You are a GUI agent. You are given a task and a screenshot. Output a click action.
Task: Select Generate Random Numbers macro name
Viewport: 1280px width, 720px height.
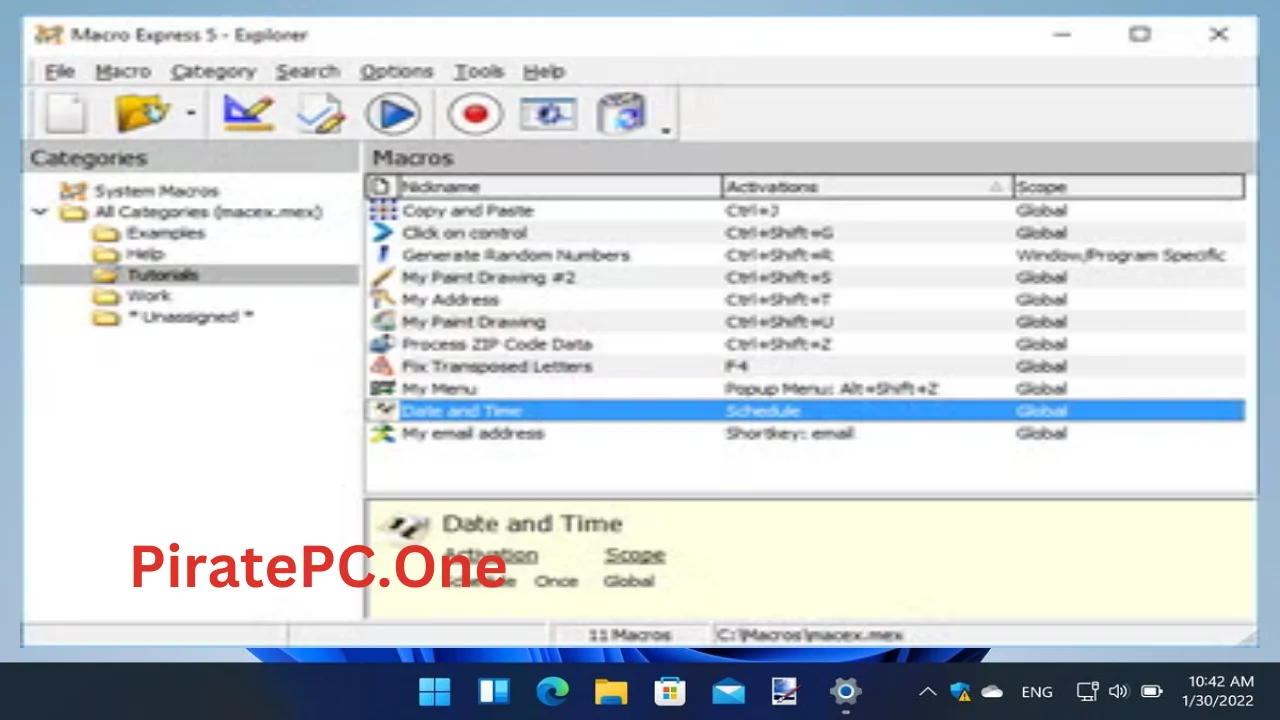(515, 255)
